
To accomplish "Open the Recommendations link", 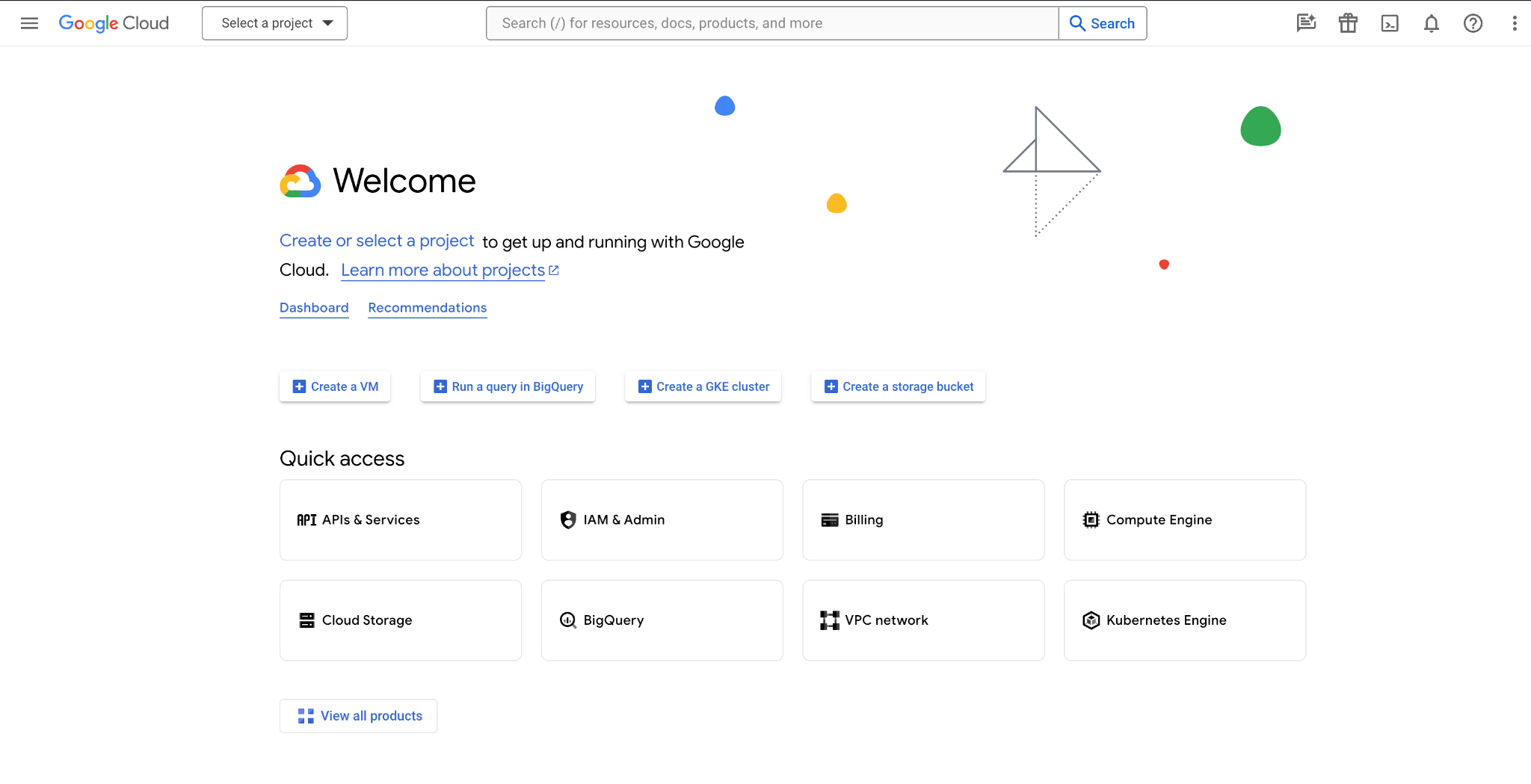I will point(428,308).
